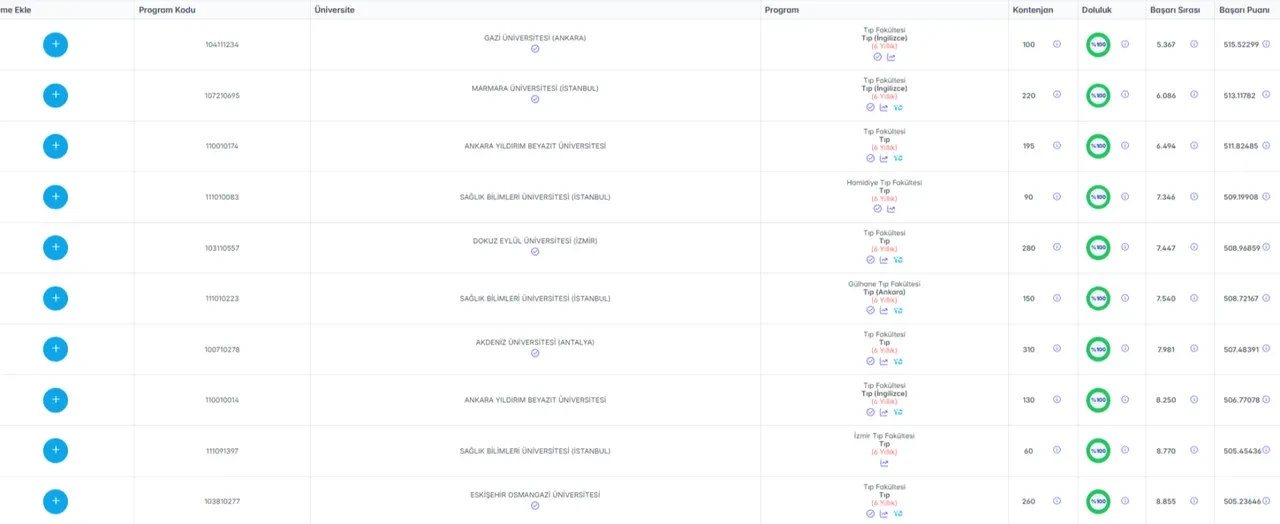Open the chart icon for İzmir Tıp Fakültesi
The image size is (1280, 524).
884,463
